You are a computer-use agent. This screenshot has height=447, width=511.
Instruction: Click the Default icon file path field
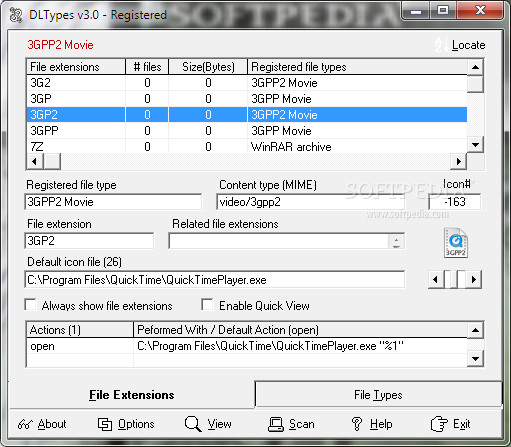click(215, 280)
